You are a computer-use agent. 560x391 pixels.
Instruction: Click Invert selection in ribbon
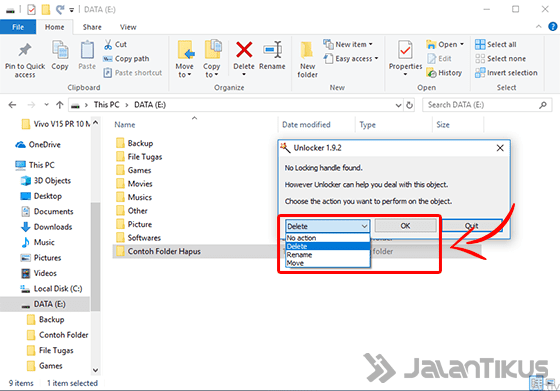pos(506,73)
